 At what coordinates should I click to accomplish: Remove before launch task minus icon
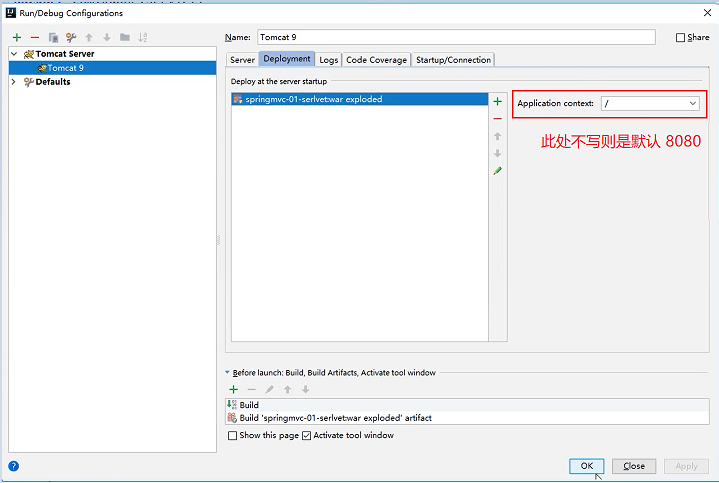[x=251, y=389]
